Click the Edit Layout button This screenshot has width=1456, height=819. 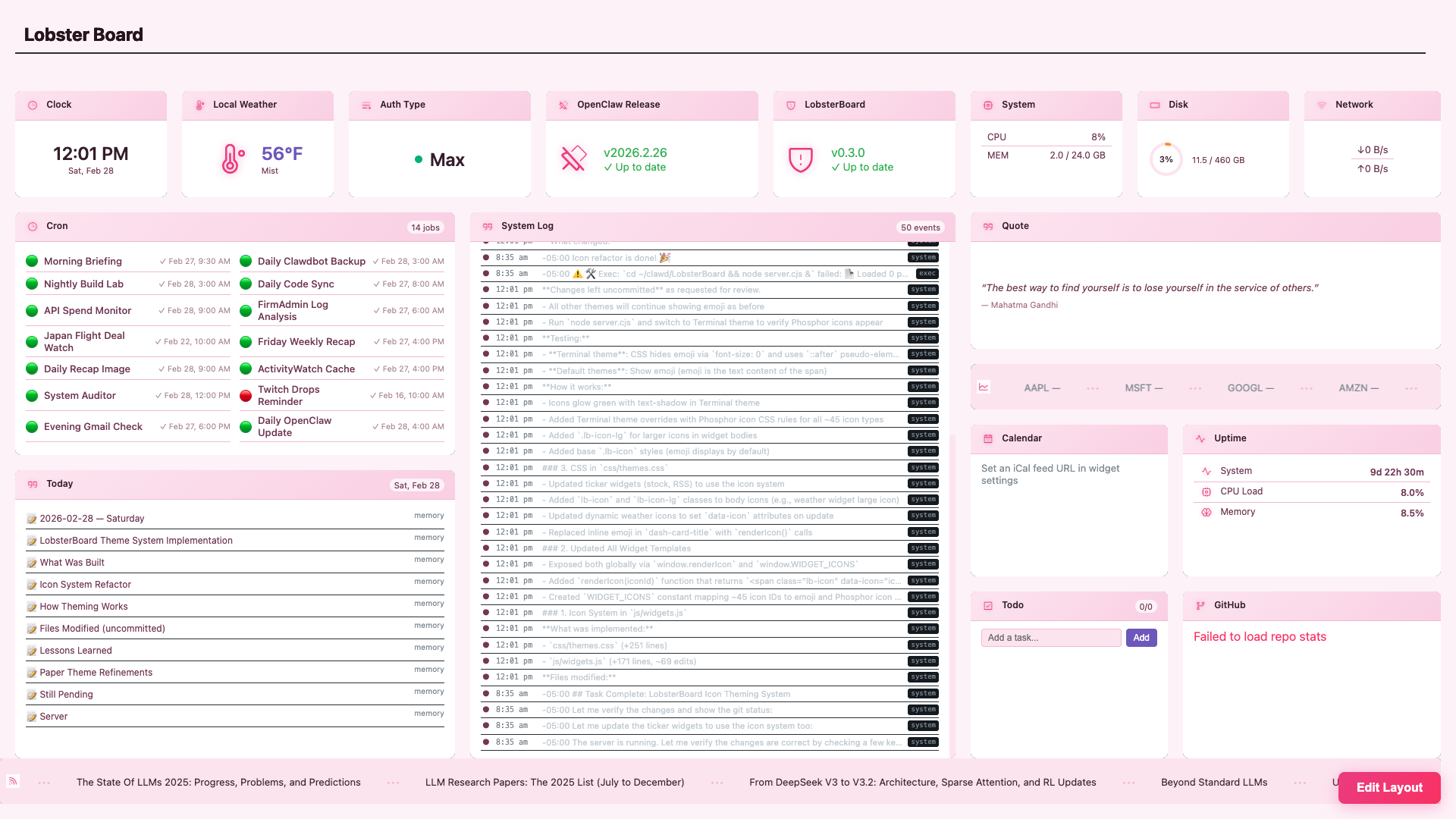pos(1389,787)
